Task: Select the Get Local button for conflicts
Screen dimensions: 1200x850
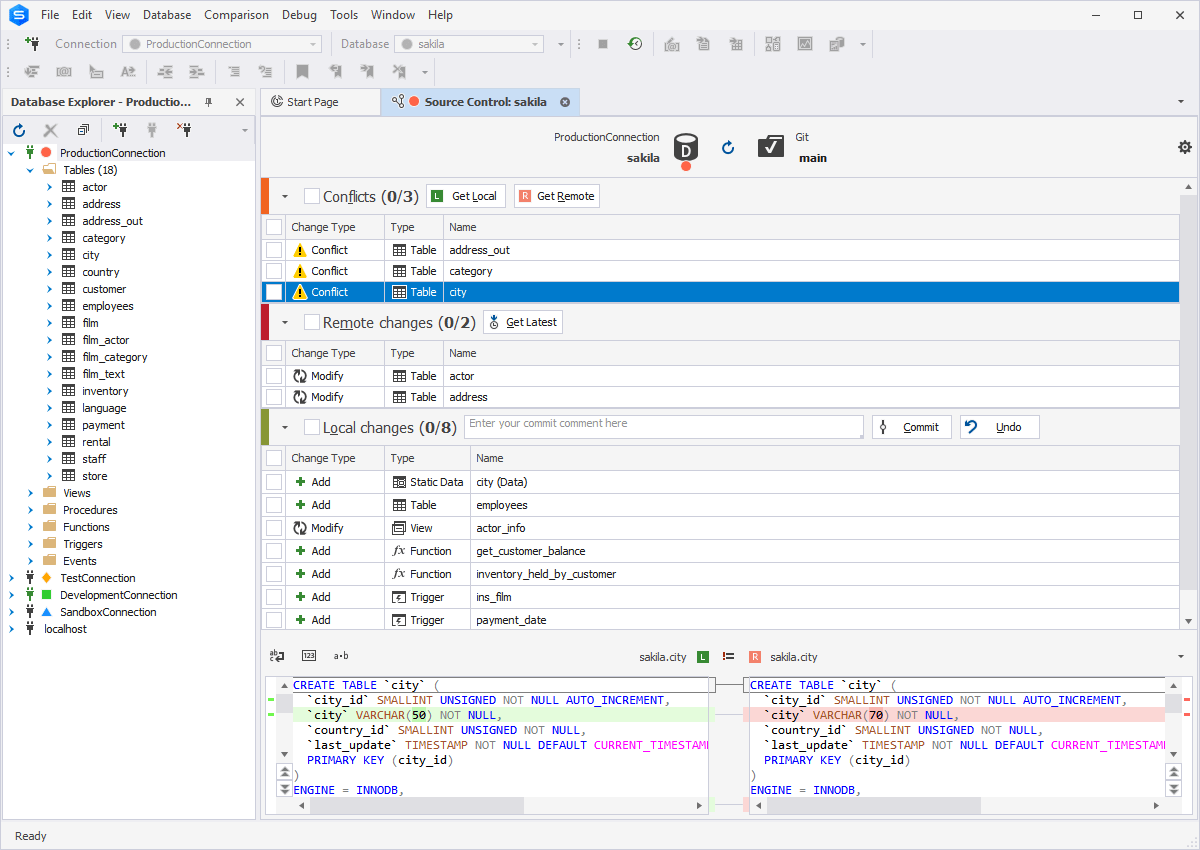Action: pyautogui.click(x=466, y=195)
